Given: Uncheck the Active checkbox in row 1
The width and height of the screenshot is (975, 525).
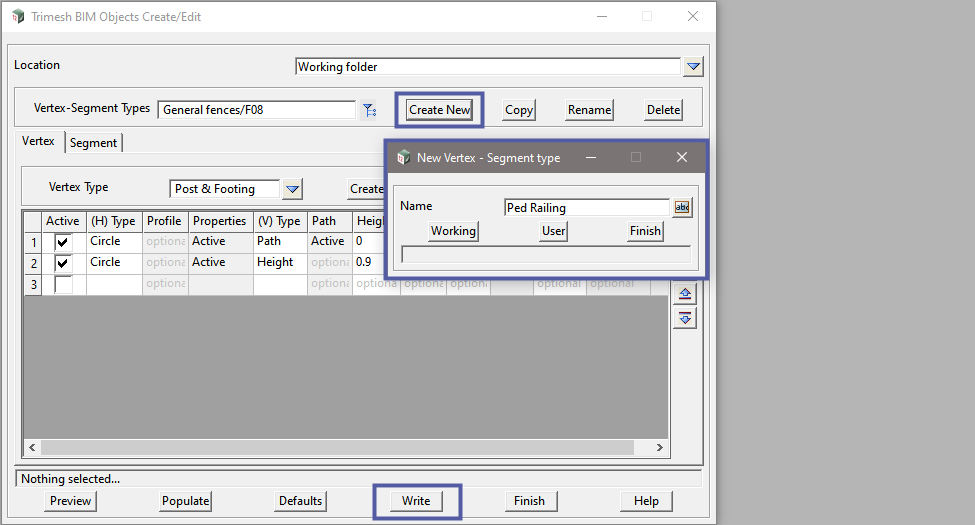Looking at the screenshot, I should pyautogui.click(x=63, y=242).
